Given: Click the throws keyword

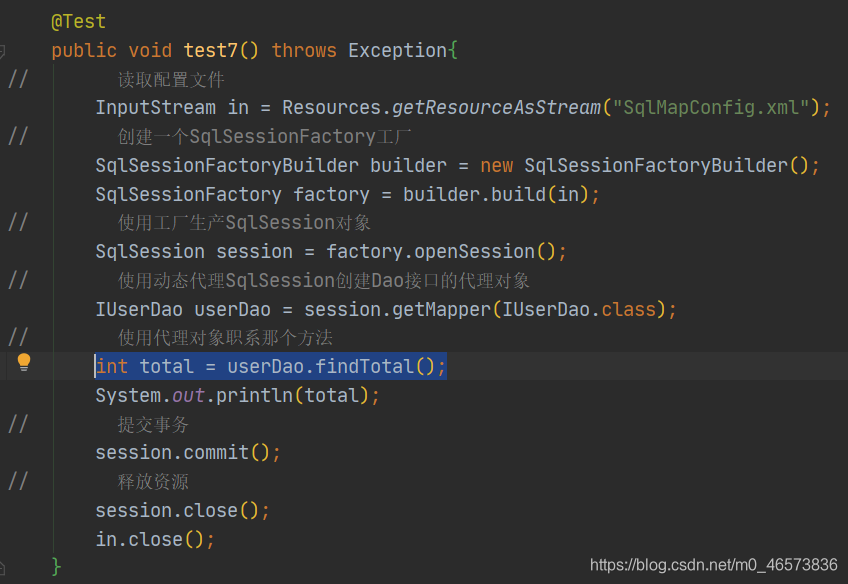Looking at the screenshot, I should coord(304,50).
